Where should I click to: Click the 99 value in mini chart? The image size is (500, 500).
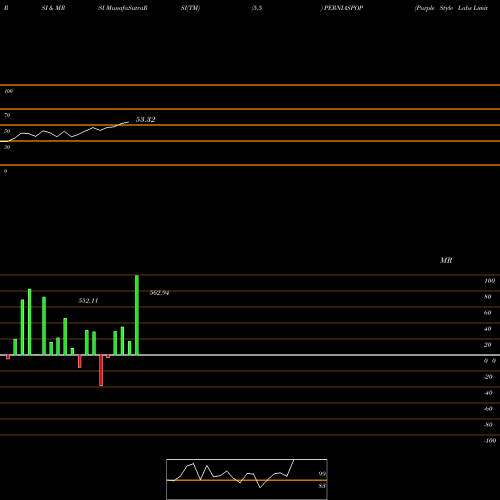[322, 474]
